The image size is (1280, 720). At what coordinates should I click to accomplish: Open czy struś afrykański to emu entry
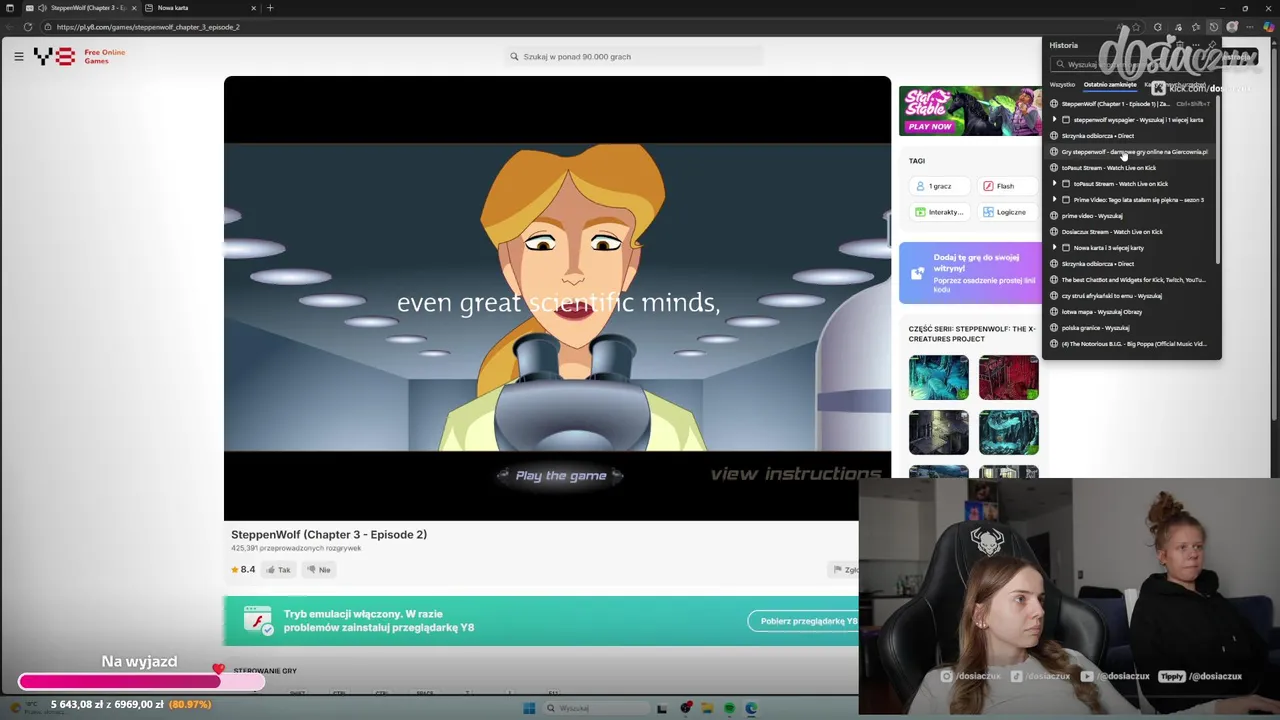tap(1131, 296)
